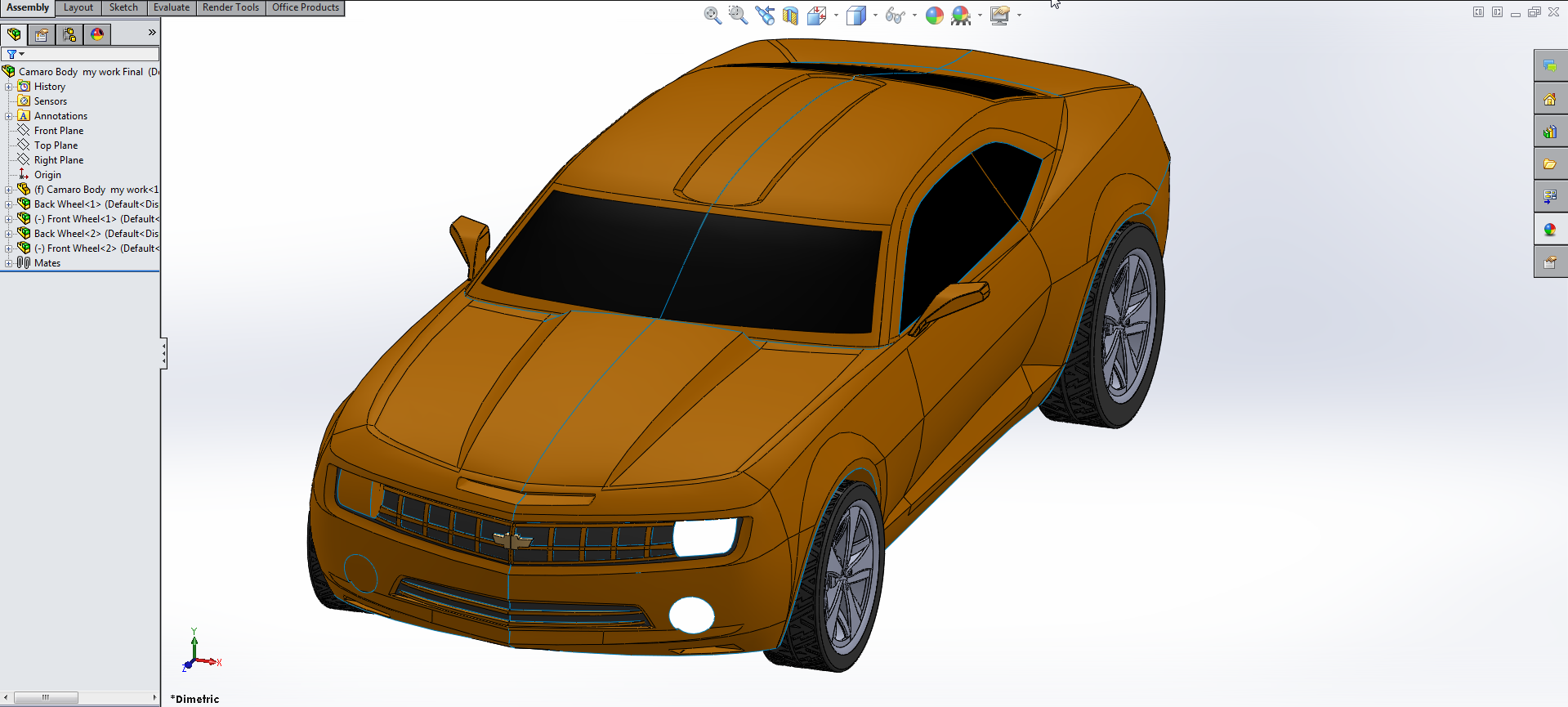Open SolidWorks Forum task pane tab
Screen dimensions: 1568x707
1550,66
